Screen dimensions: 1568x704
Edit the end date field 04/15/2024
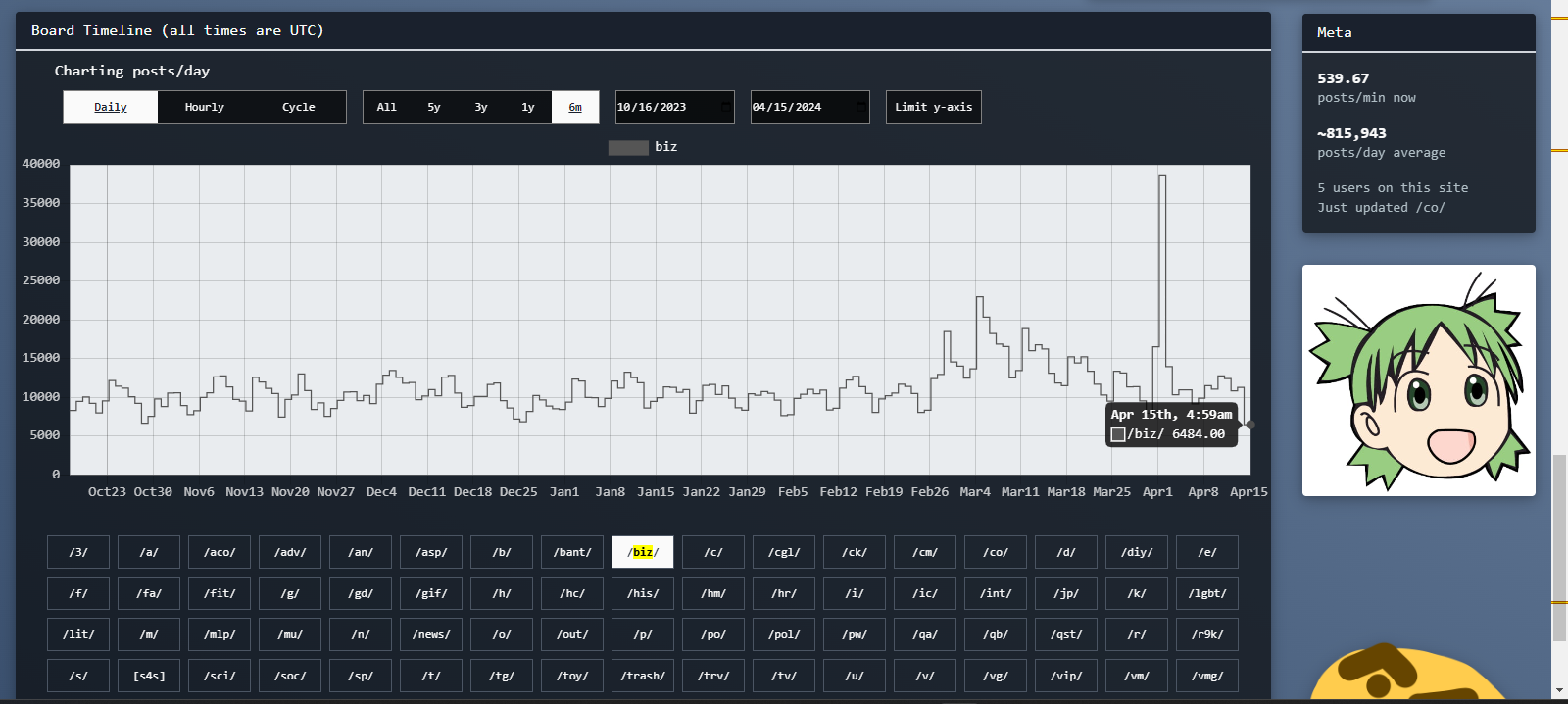pos(809,107)
